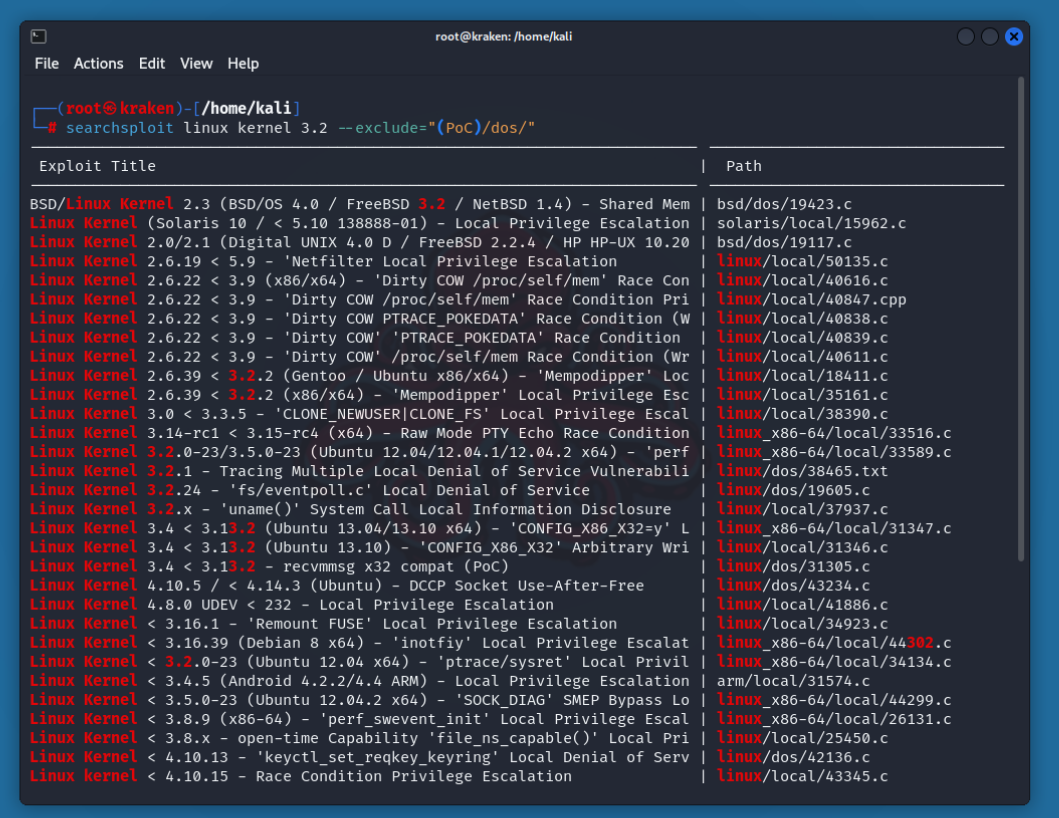Close the terminal window
The height and width of the screenshot is (818, 1059).
click(x=1013, y=36)
